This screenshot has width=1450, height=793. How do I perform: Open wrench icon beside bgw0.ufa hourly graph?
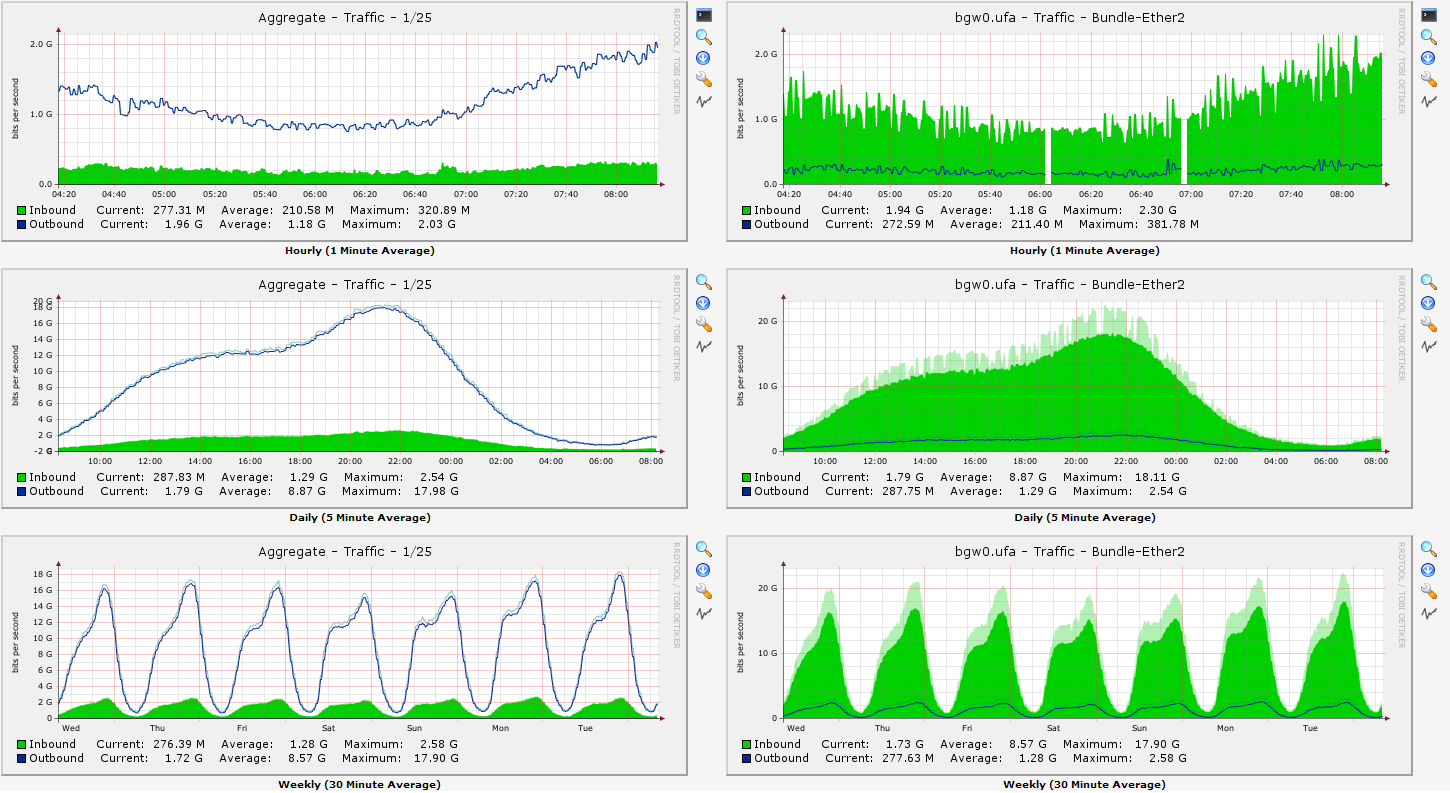pos(1429,79)
